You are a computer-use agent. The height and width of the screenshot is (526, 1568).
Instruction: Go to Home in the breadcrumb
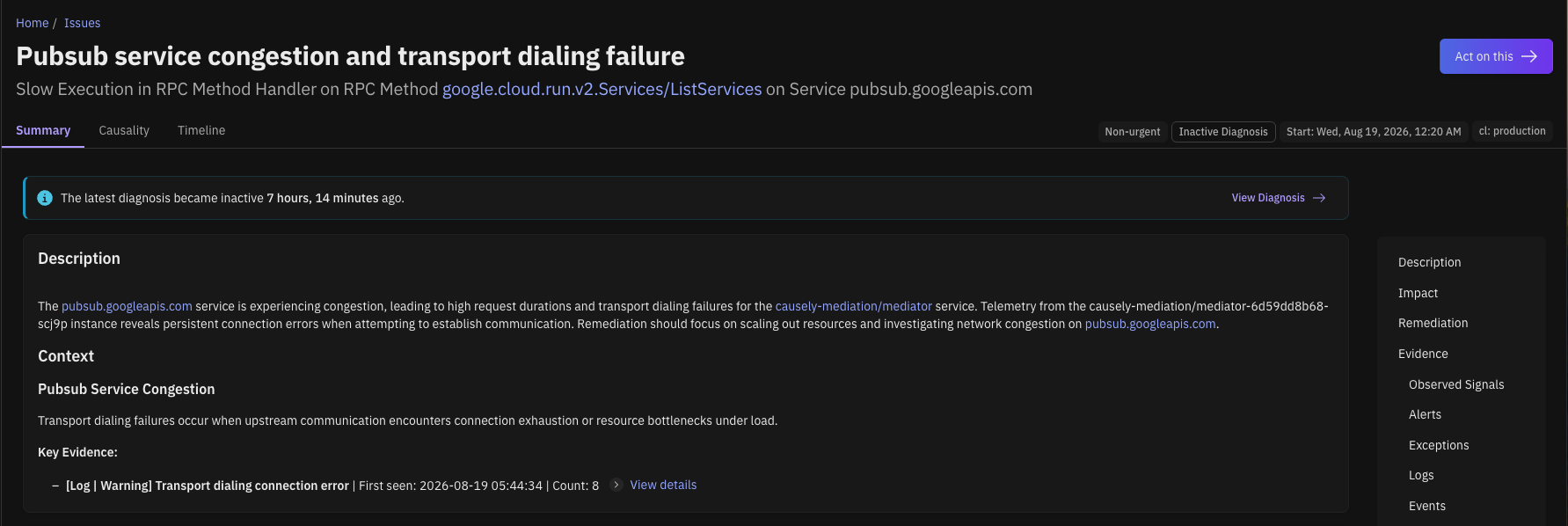33,23
